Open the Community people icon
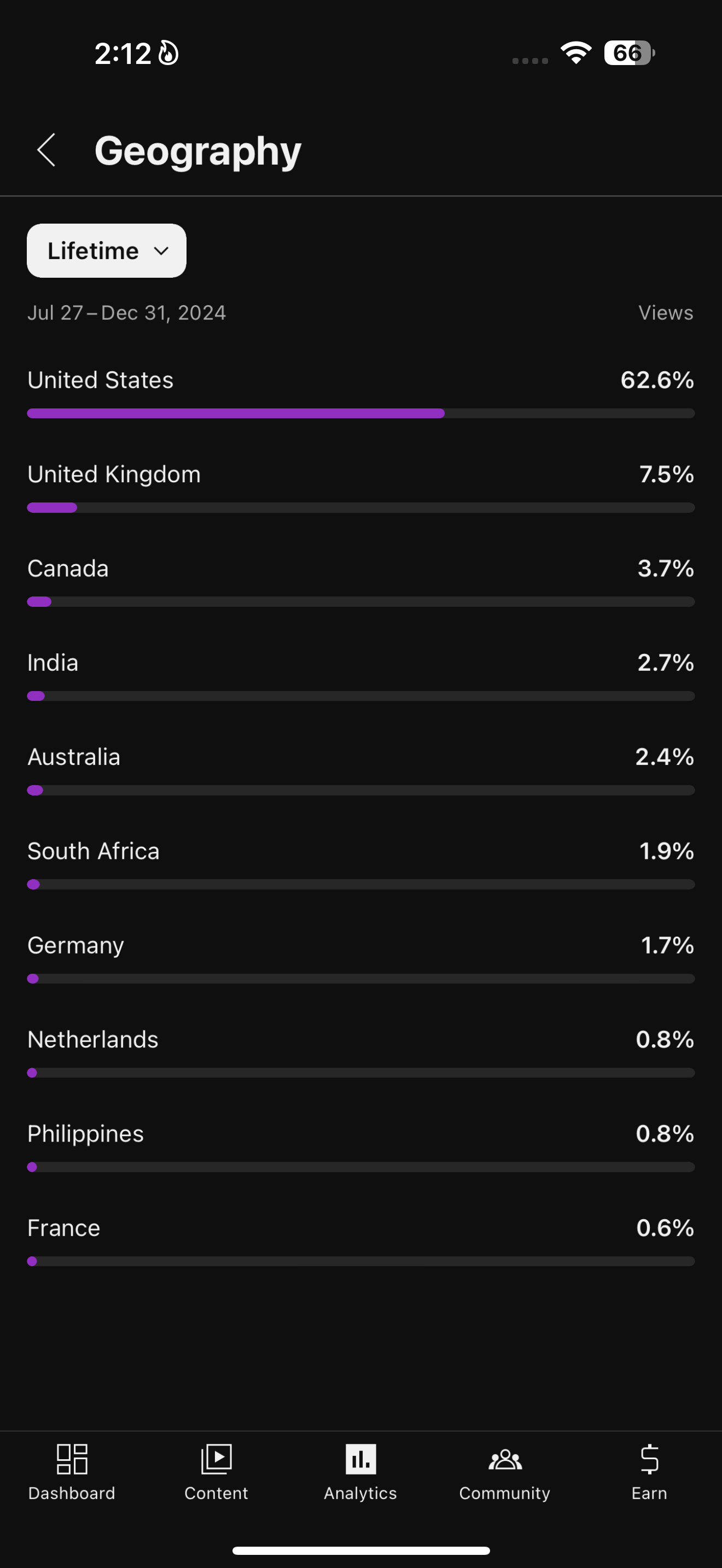 pos(505,1459)
